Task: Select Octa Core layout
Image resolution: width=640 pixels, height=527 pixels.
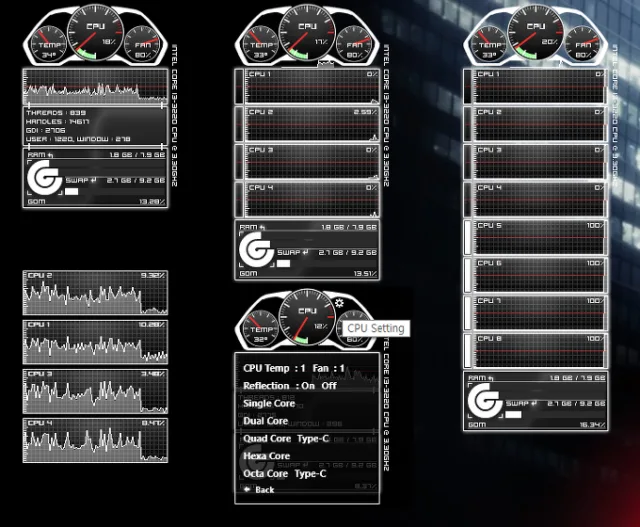Action: (266, 474)
